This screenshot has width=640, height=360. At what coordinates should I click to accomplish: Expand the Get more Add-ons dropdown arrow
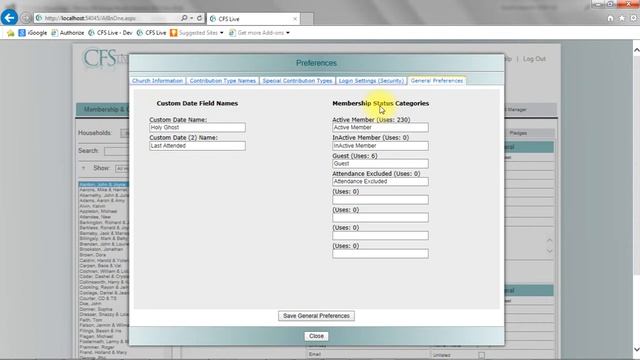(x=288, y=33)
